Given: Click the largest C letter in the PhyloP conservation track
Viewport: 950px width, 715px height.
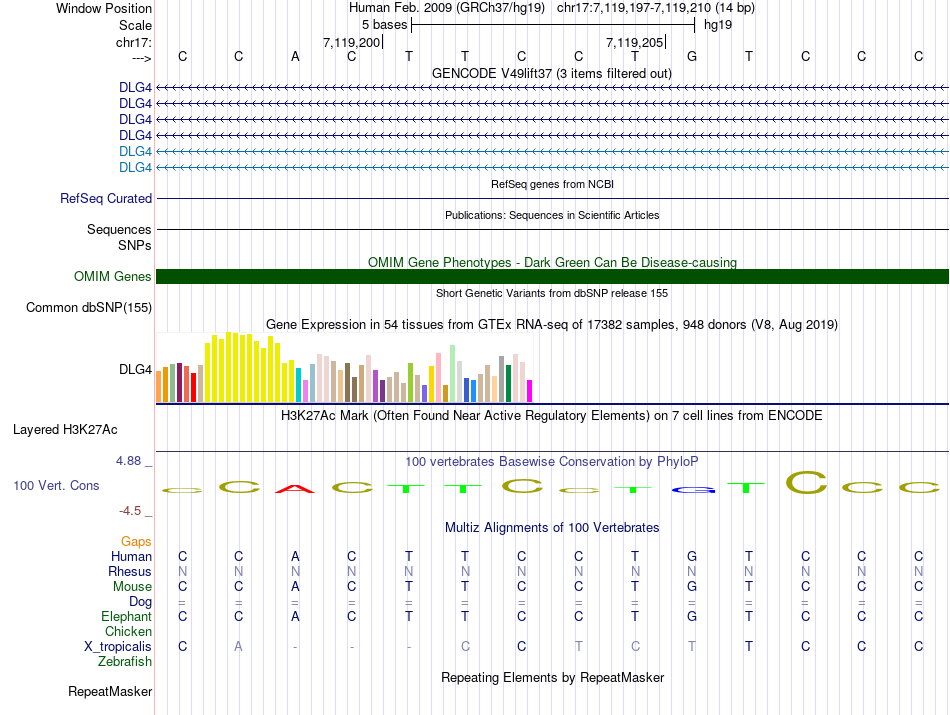Looking at the screenshot, I should (806, 482).
